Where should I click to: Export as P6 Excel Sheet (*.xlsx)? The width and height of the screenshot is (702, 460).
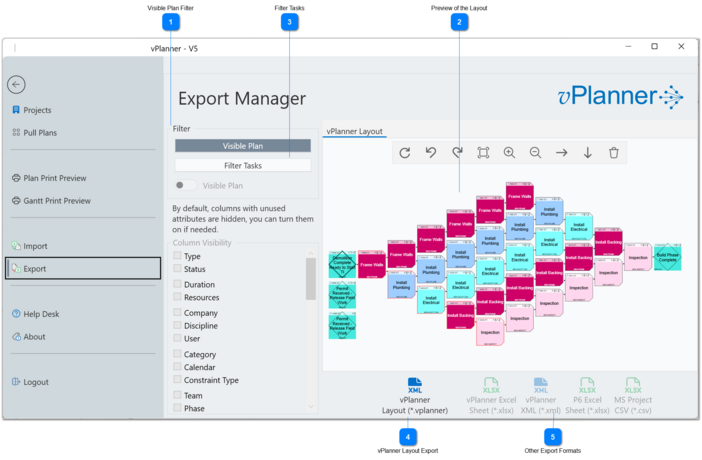click(x=587, y=396)
